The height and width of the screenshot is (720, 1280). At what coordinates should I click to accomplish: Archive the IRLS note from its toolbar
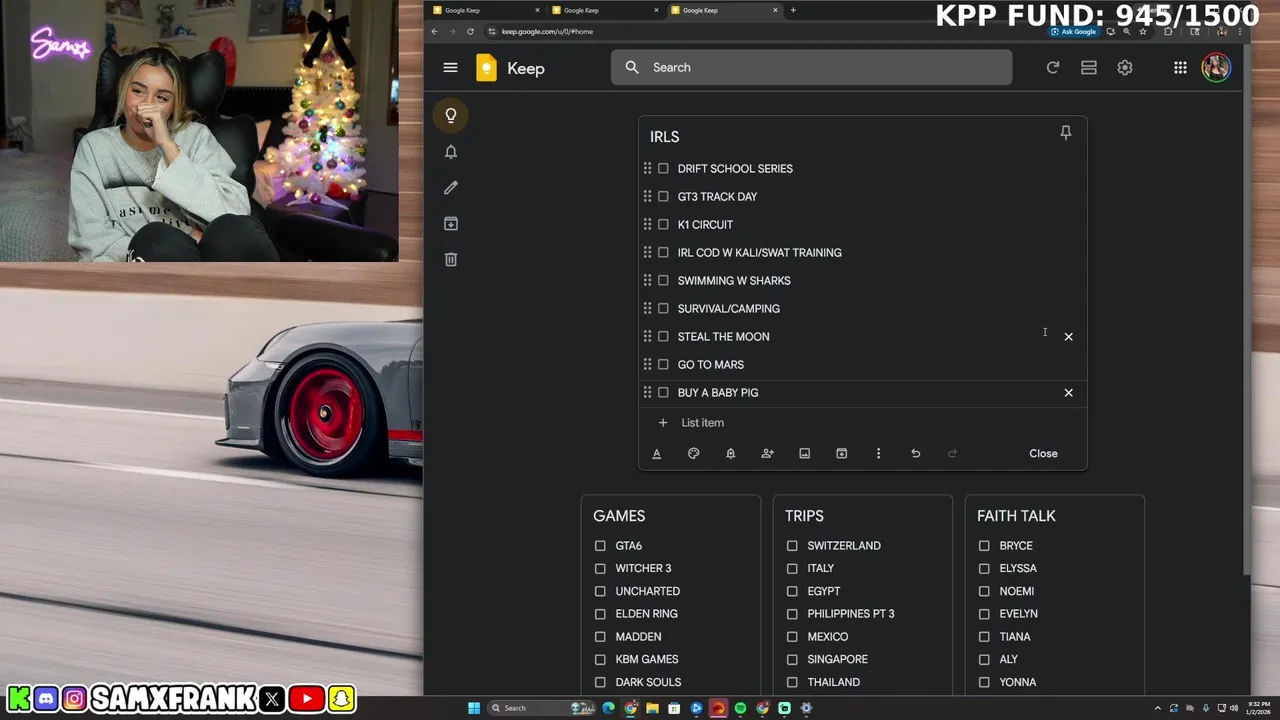point(841,453)
